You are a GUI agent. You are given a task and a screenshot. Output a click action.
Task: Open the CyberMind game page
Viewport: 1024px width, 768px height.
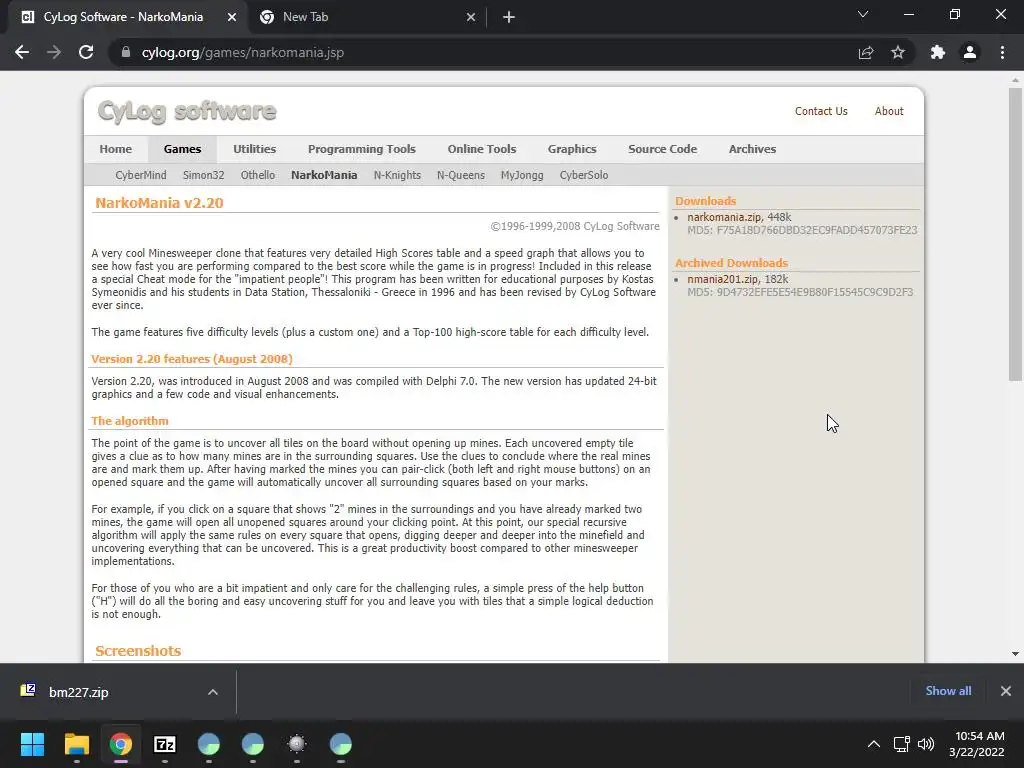(x=140, y=175)
